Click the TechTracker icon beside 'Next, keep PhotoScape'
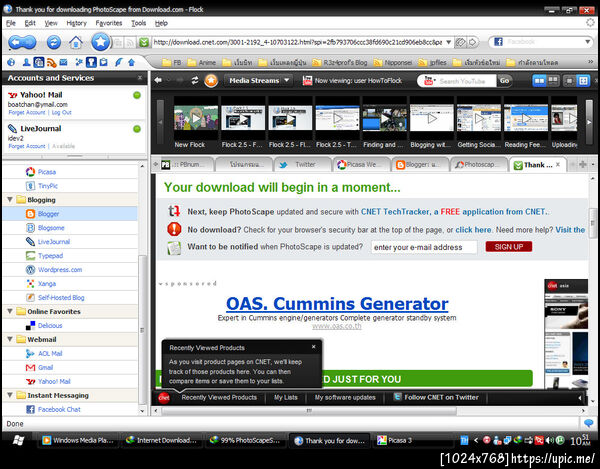The image size is (600, 469). point(174,211)
